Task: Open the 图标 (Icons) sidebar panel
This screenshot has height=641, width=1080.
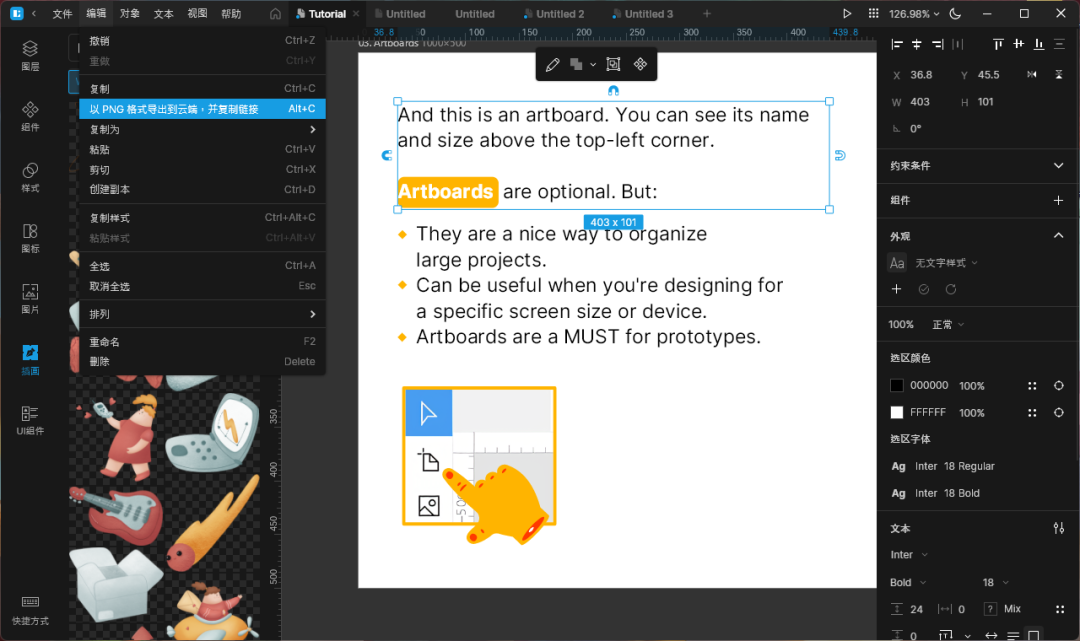Action: click(30, 237)
